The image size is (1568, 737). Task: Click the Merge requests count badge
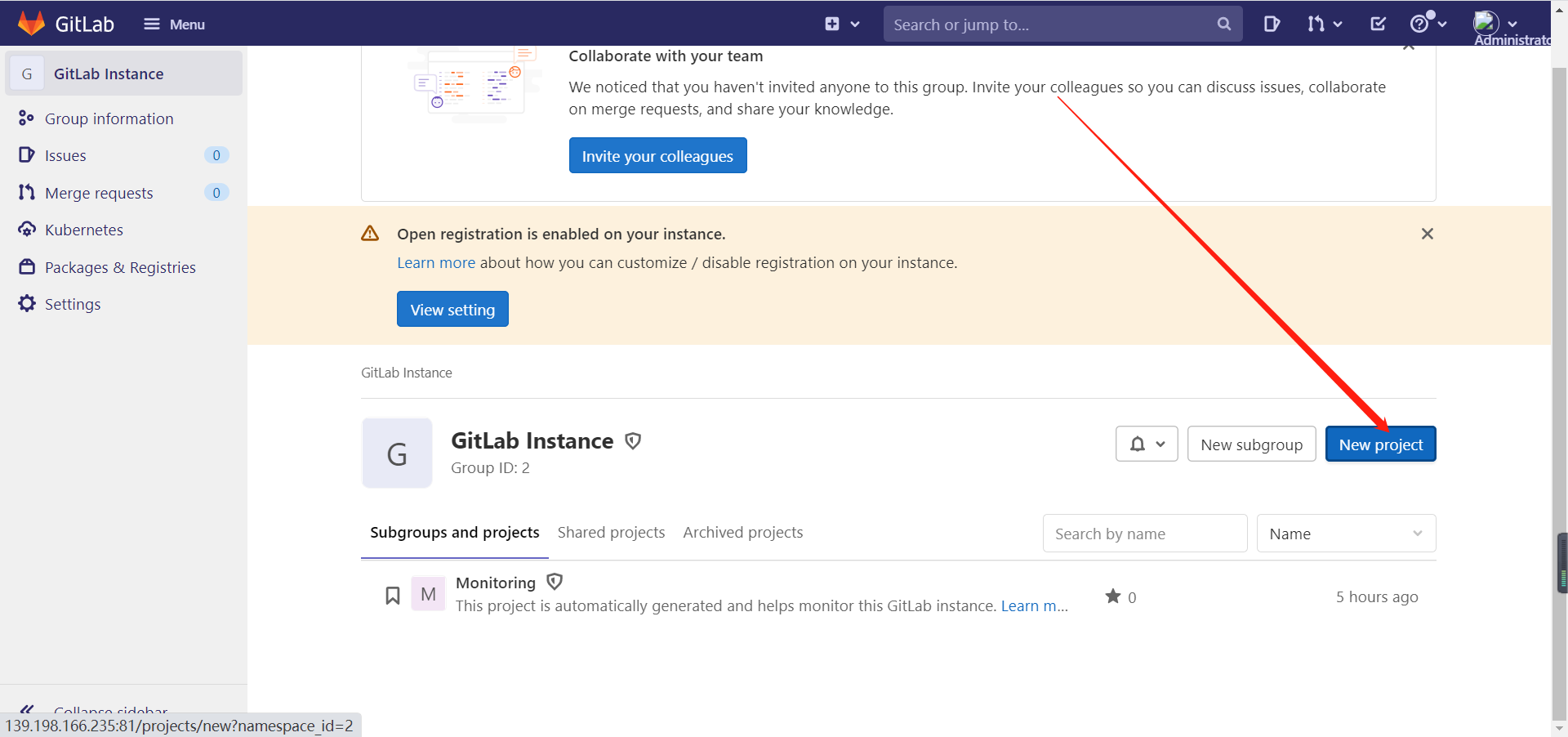pos(216,193)
